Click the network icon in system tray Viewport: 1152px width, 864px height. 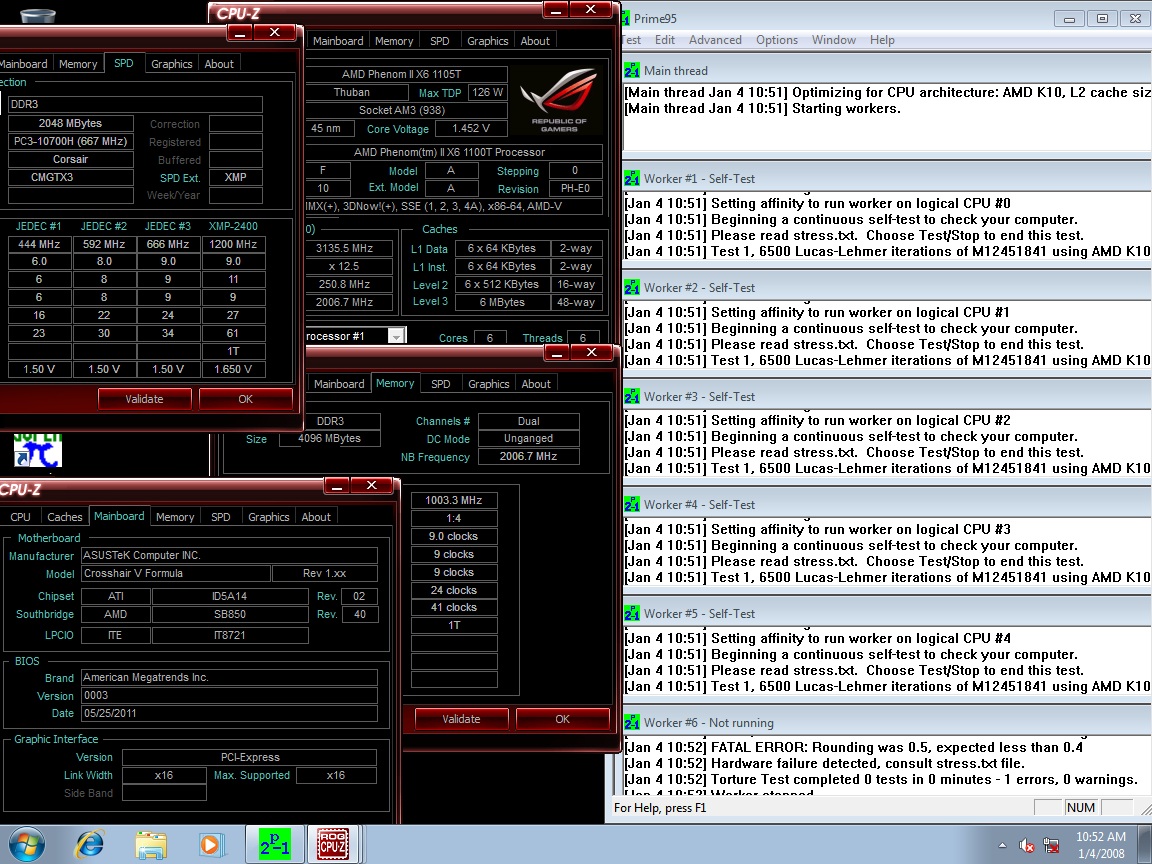pos(1051,846)
